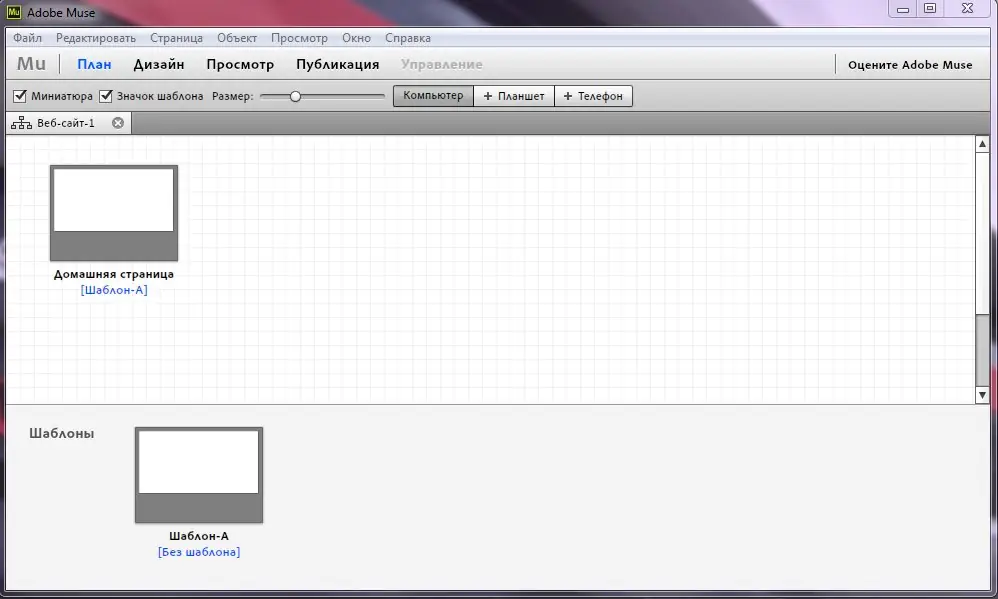Click the disabled Управление mode
The width and height of the screenshot is (998, 599).
(x=442, y=64)
